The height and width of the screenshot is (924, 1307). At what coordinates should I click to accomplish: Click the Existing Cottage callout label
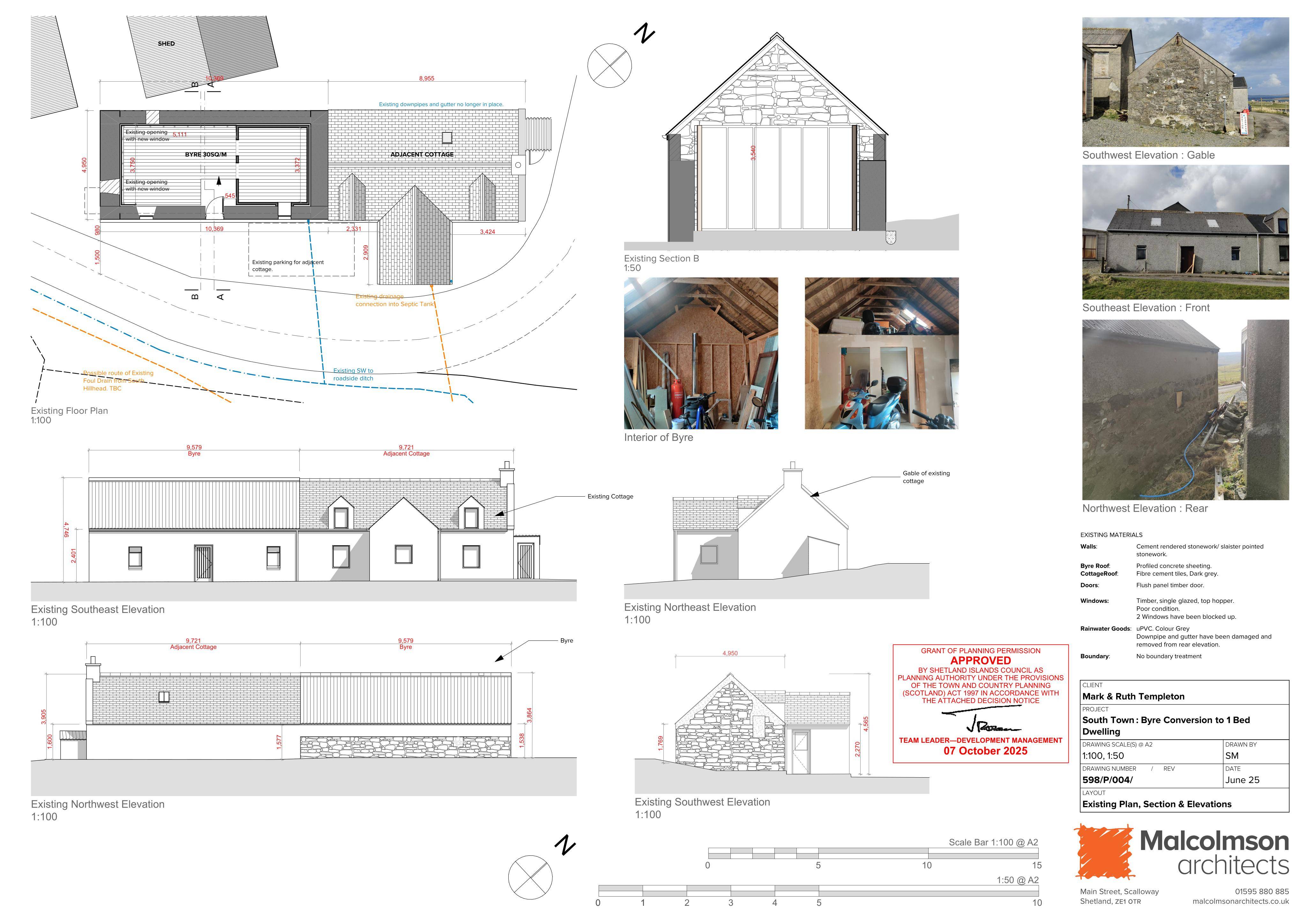pos(610,496)
